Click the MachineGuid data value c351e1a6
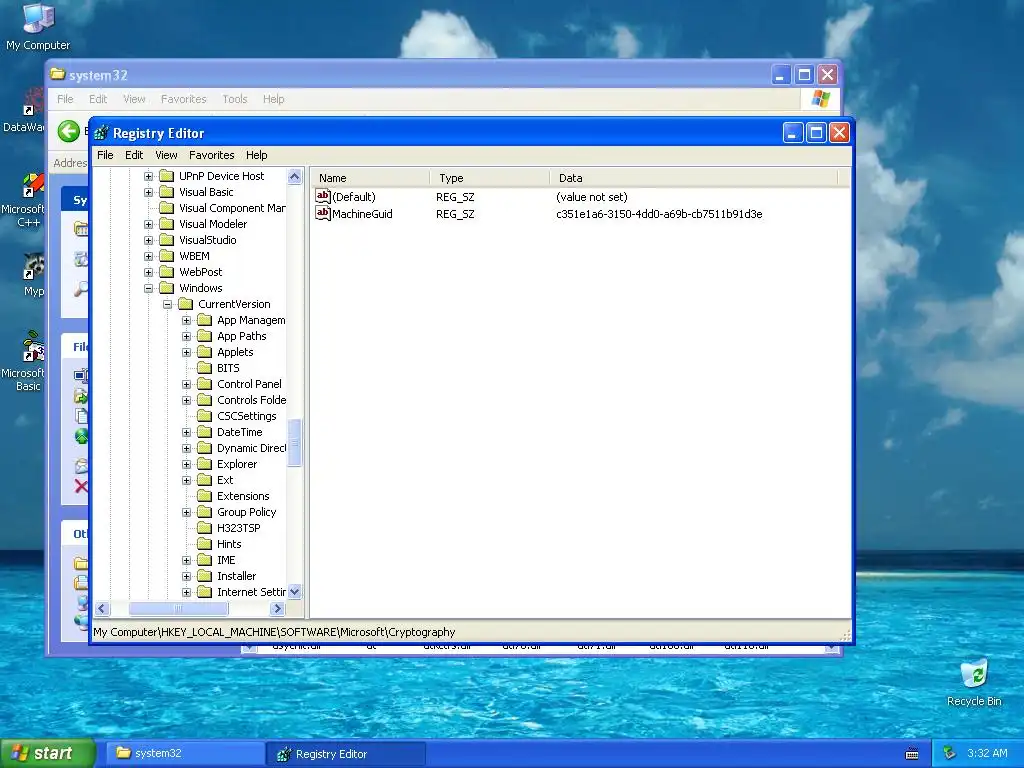The height and width of the screenshot is (768, 1024). [x=659, y=214]
